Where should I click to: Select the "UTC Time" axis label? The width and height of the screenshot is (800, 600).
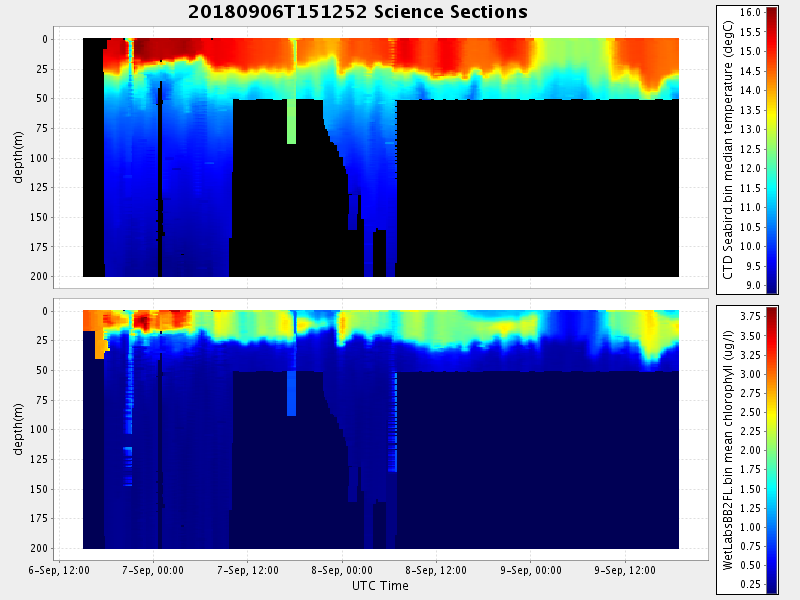tap(380, 585)
